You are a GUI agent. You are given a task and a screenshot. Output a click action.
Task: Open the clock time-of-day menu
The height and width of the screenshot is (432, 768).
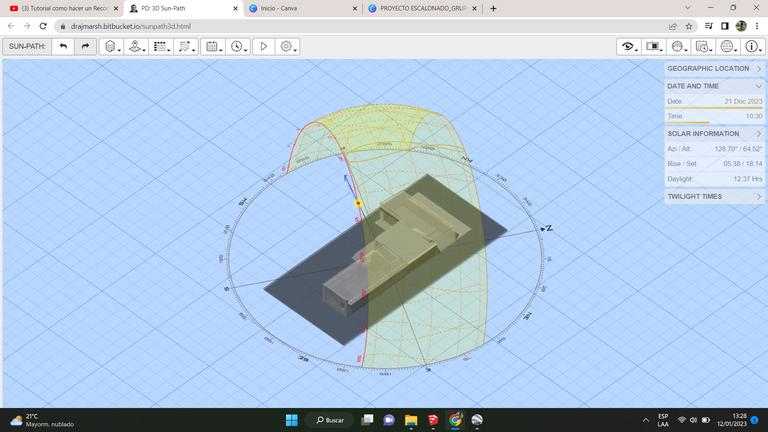tap(238, 47)
